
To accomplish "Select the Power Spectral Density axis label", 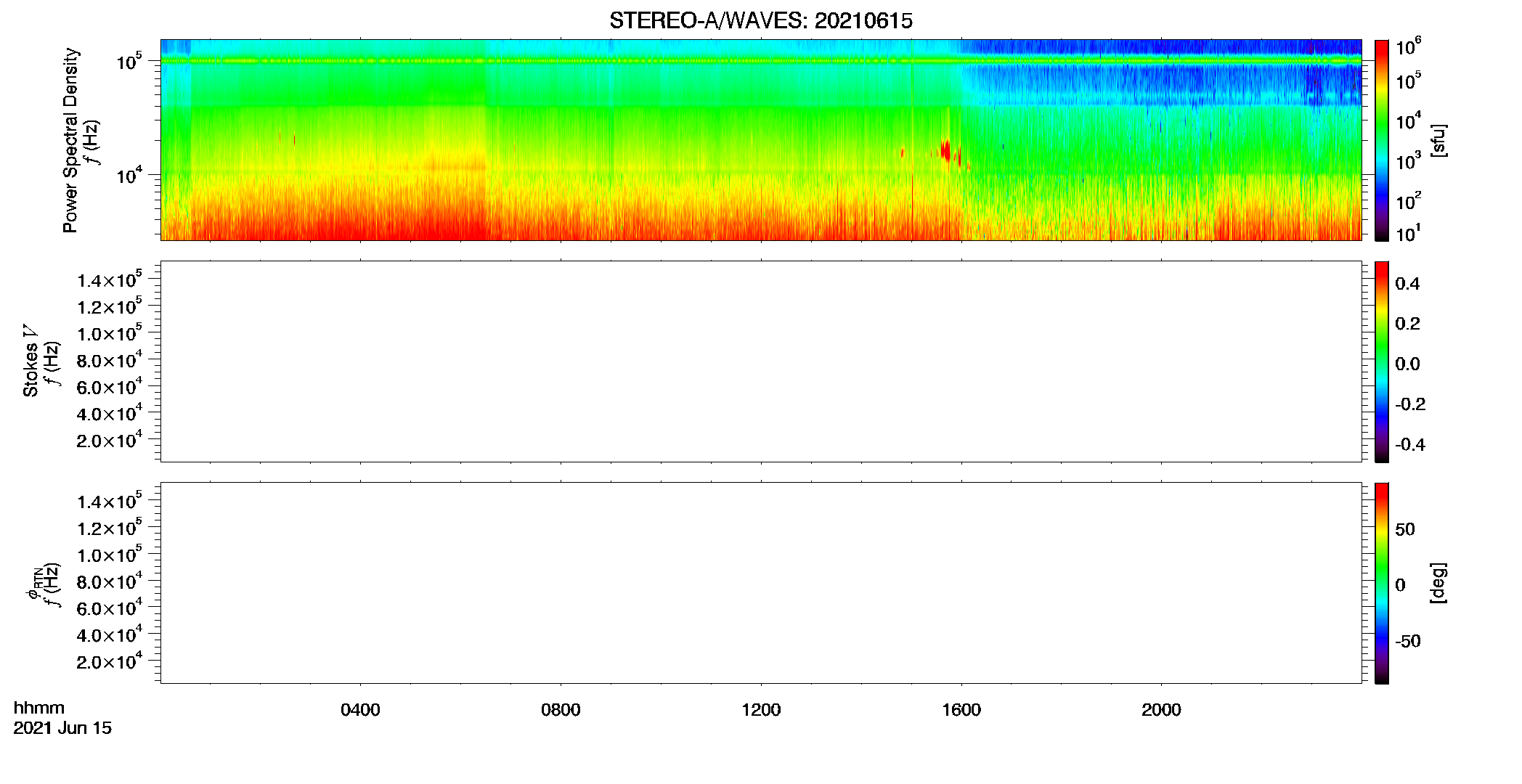I will click(70, 140).
